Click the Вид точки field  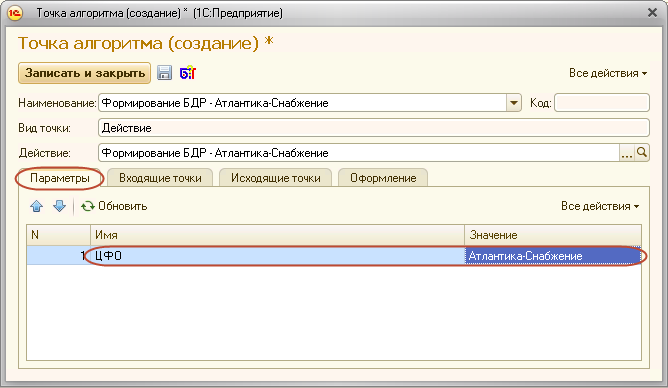tap(374, 128)
